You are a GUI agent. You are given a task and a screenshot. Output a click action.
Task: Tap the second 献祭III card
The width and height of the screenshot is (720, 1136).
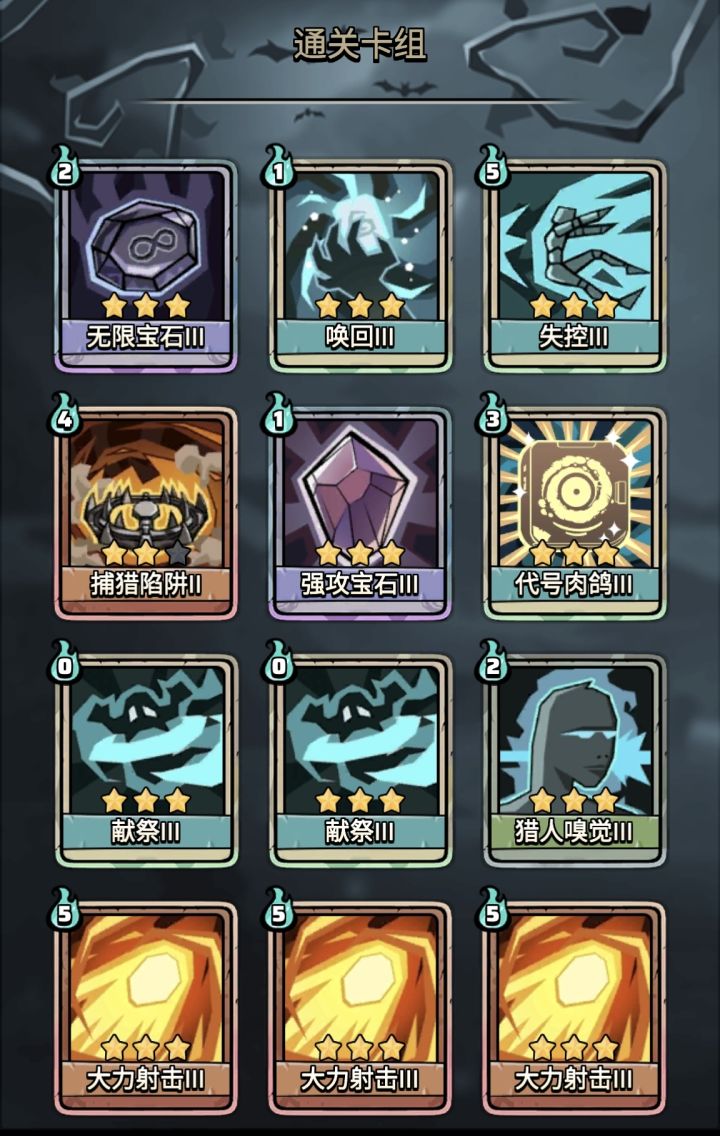click(360, 761)
